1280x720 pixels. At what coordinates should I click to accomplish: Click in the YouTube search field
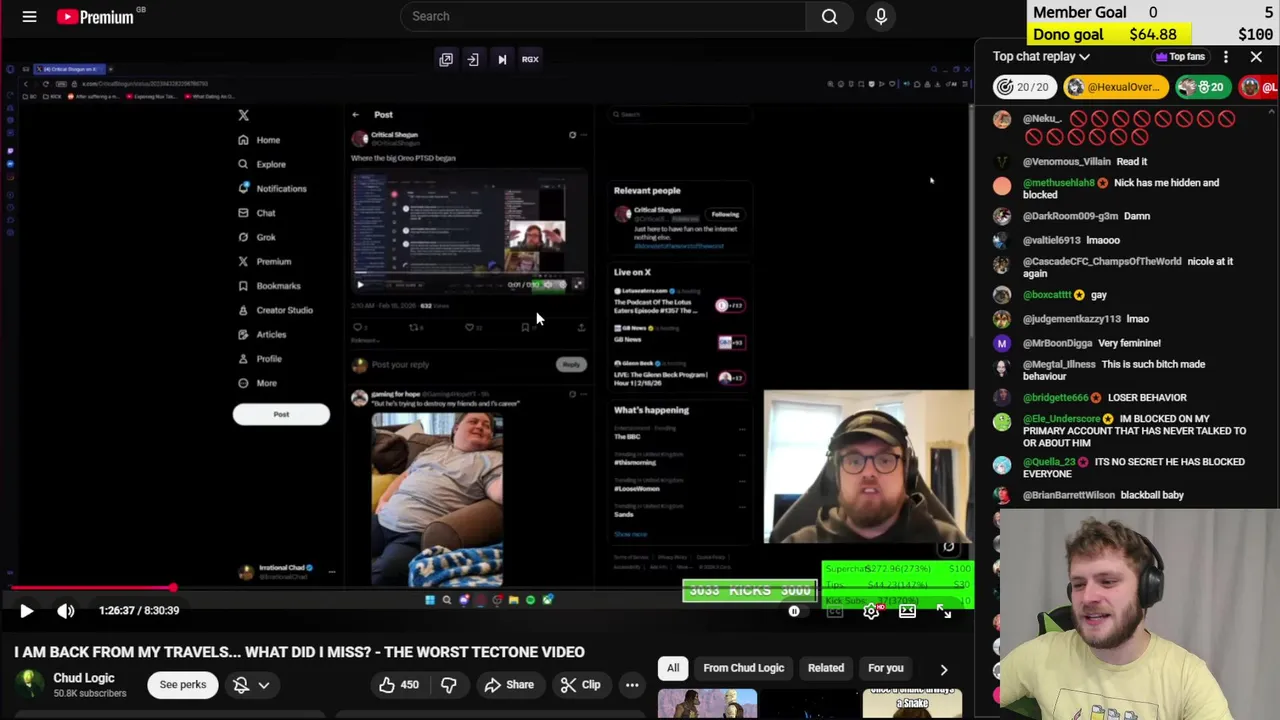(603, 16)
